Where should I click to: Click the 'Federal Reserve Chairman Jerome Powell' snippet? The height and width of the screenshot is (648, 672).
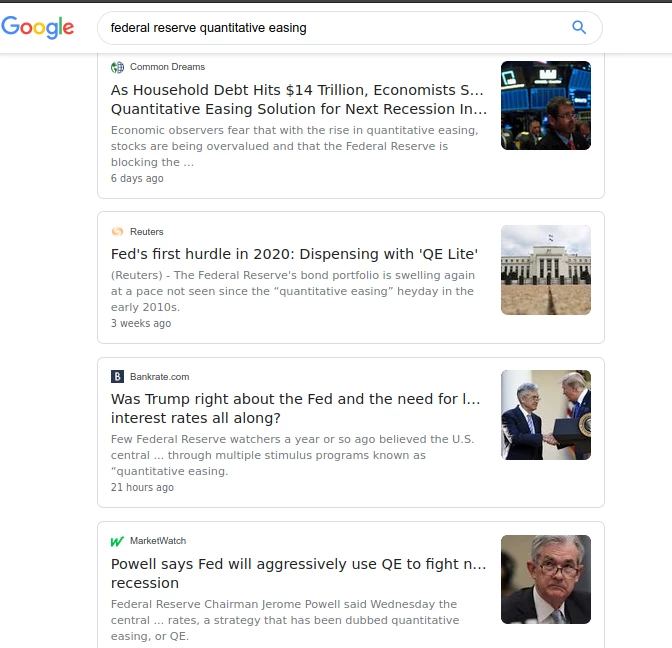click(285, 620)
